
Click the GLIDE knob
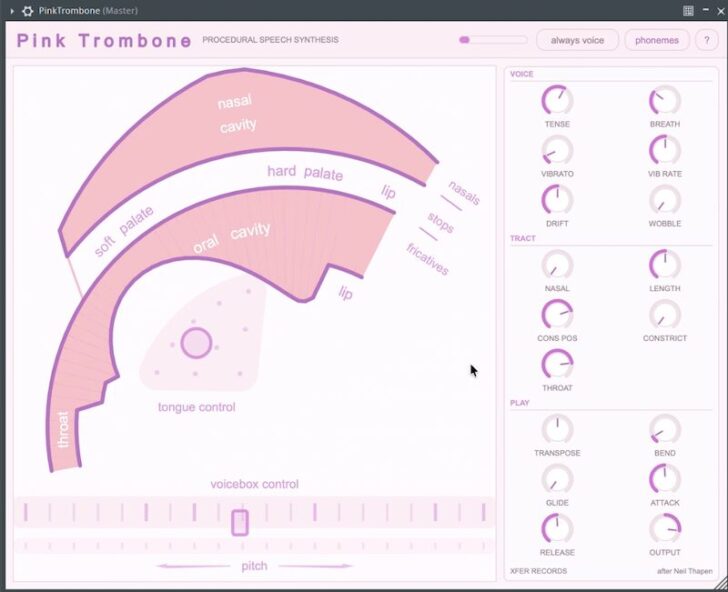tap(557, 479)
